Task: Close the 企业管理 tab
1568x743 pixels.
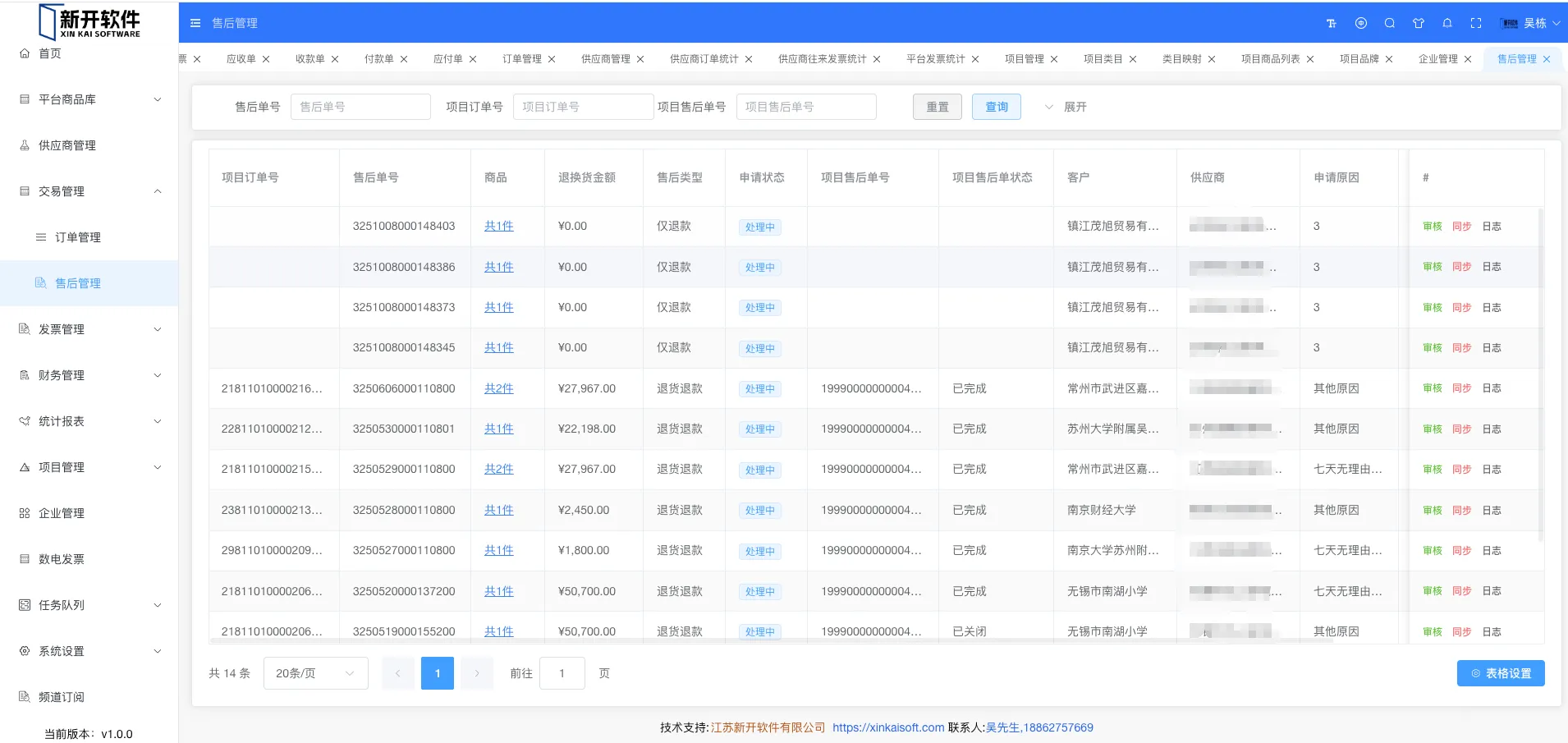Action: [x=1468, y=59]
